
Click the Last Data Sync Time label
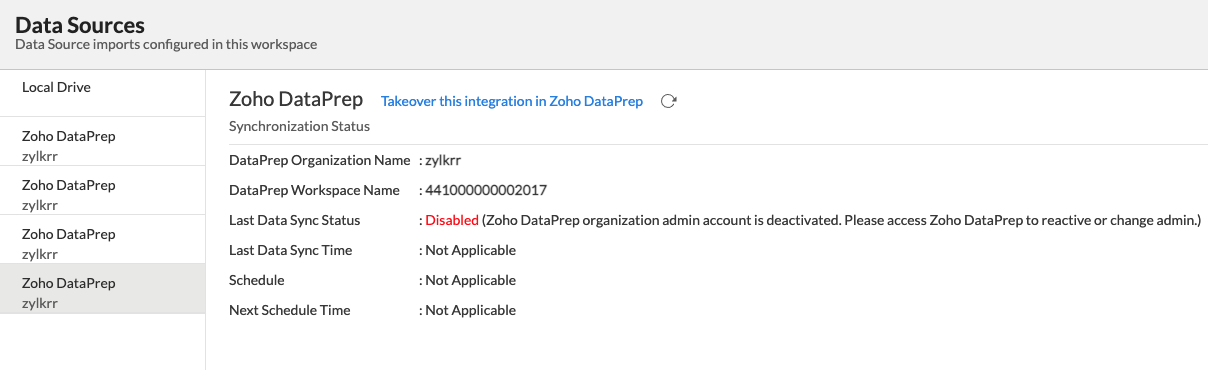290,250
